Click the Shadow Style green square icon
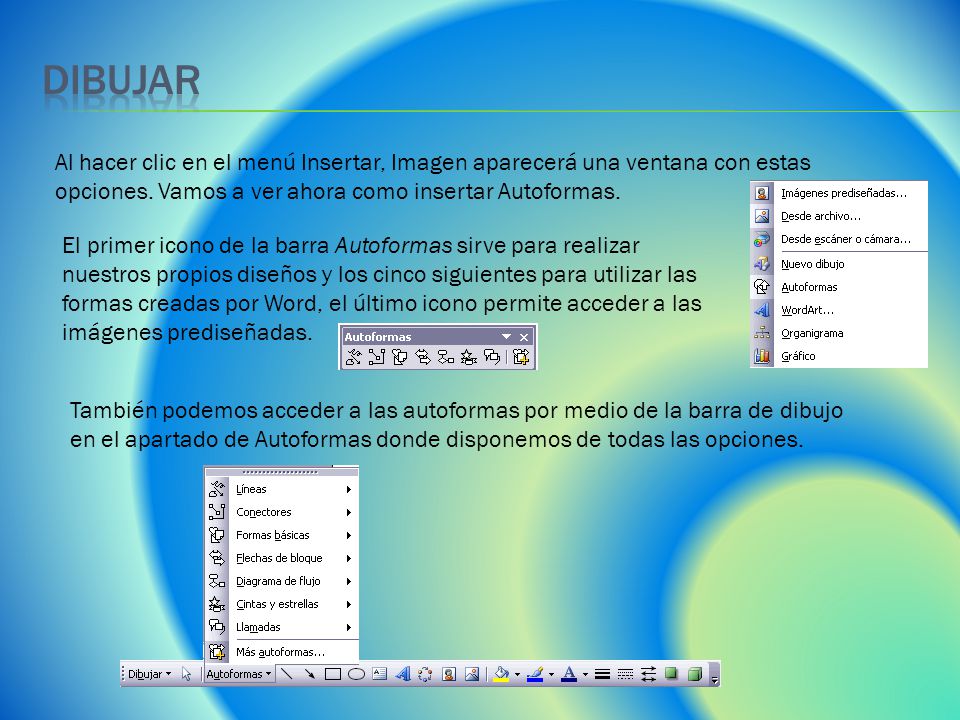Image resolution: width=960 pixels, height=720 pixels. point(672,674)
